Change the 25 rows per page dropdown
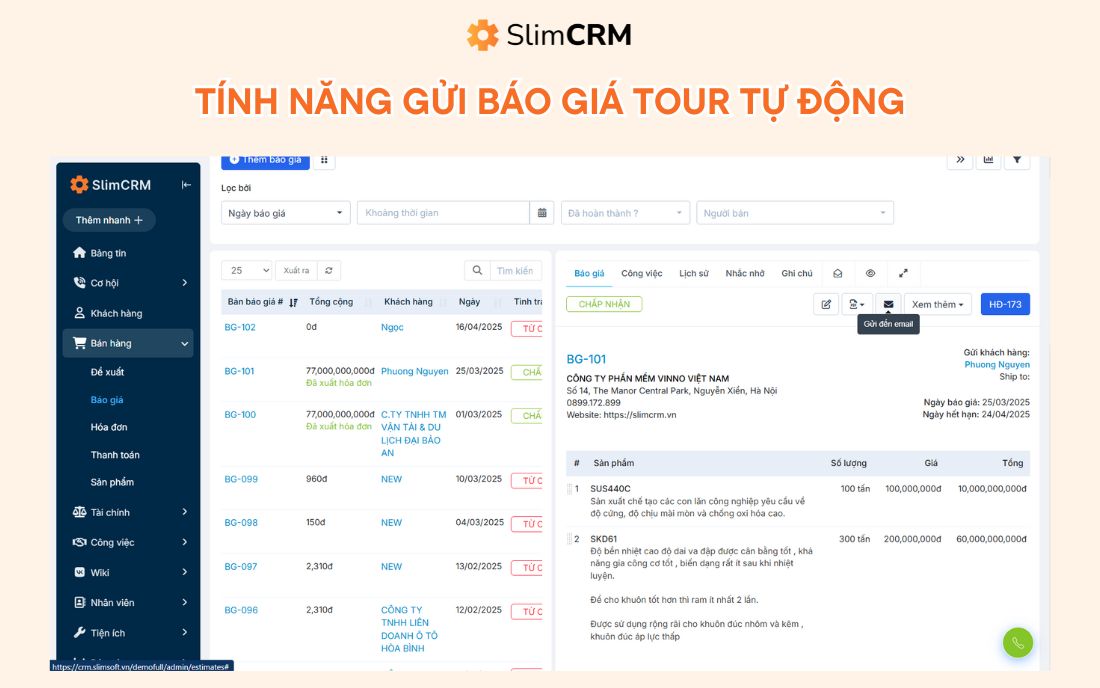 (x=247, y=270)
